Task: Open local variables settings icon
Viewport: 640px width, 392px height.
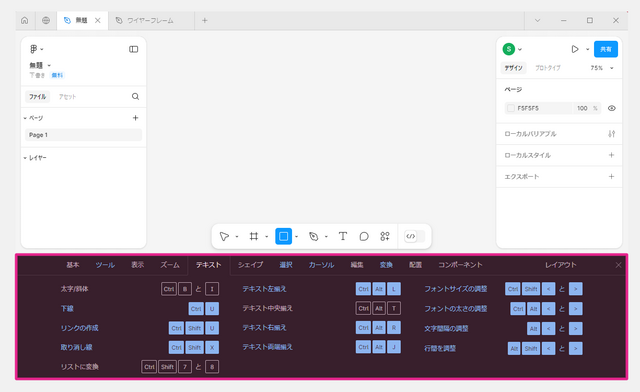Action: pyautogui.click(x=611, y=134)
